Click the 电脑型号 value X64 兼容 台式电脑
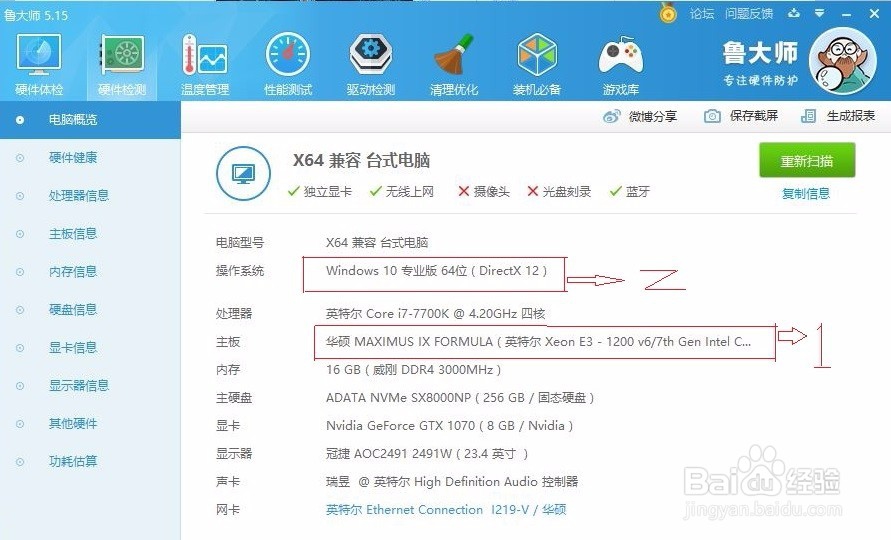 [377, 243]
